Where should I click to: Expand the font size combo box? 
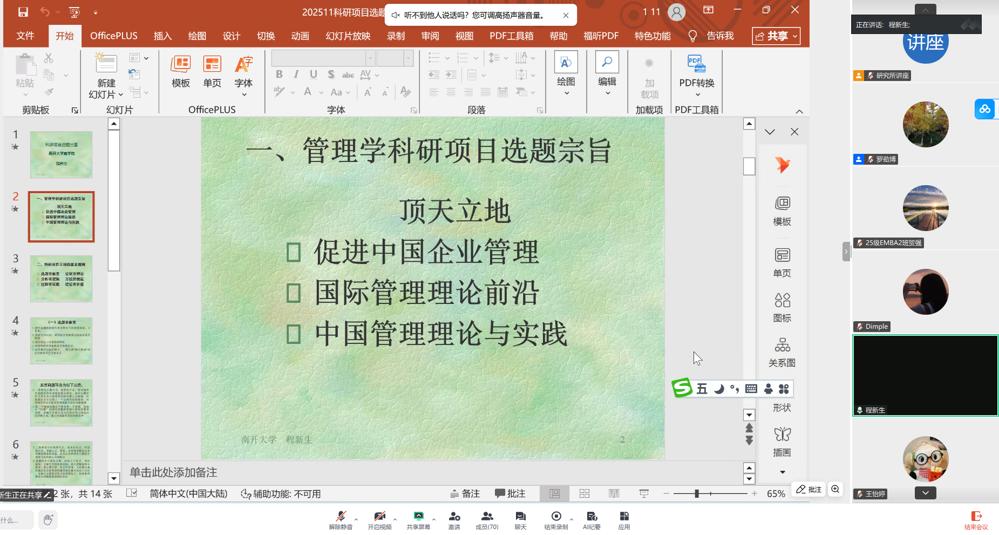(x=408, y=58)
